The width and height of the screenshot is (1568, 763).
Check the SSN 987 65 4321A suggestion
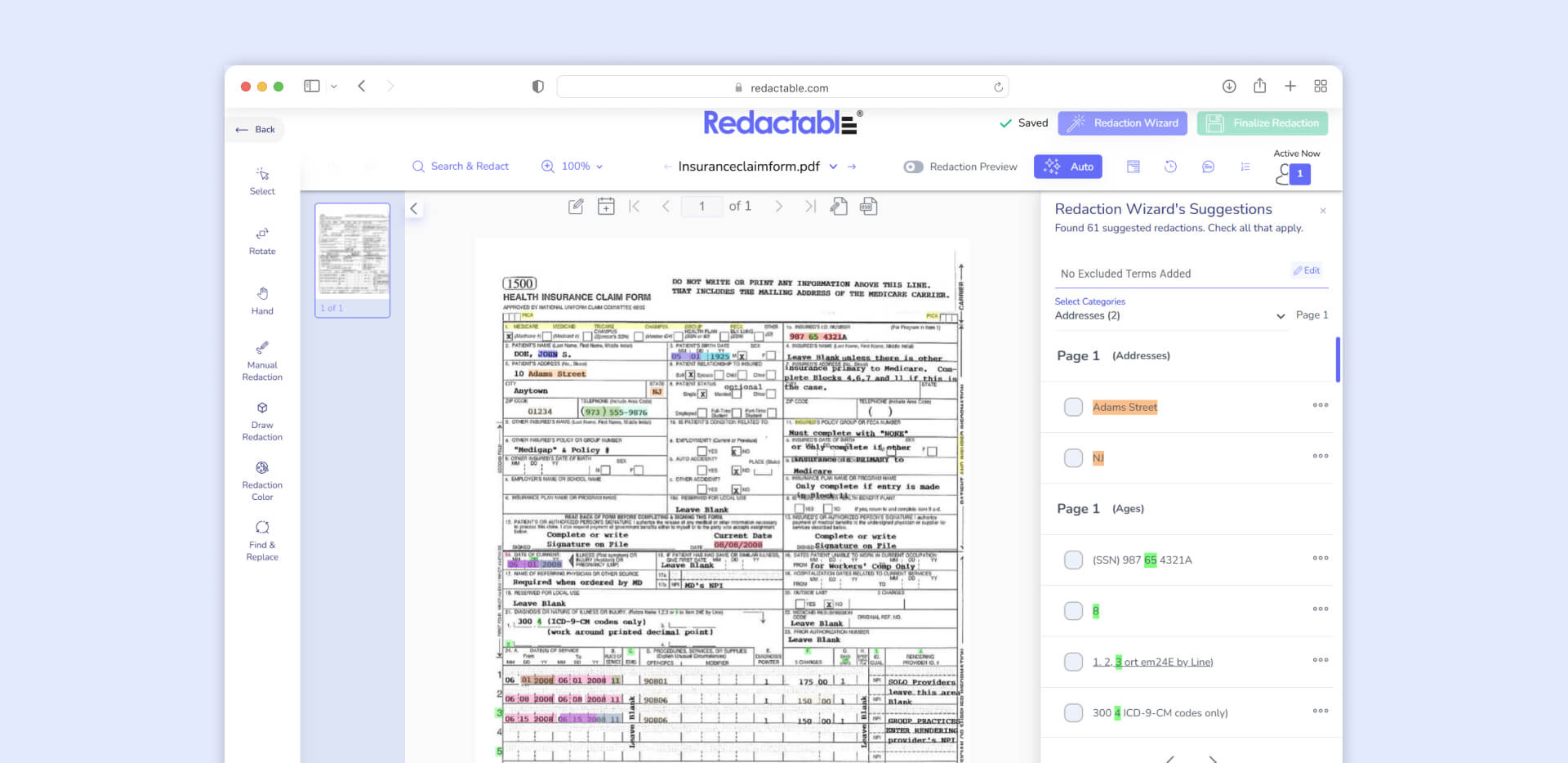(x=1074, y=560)
